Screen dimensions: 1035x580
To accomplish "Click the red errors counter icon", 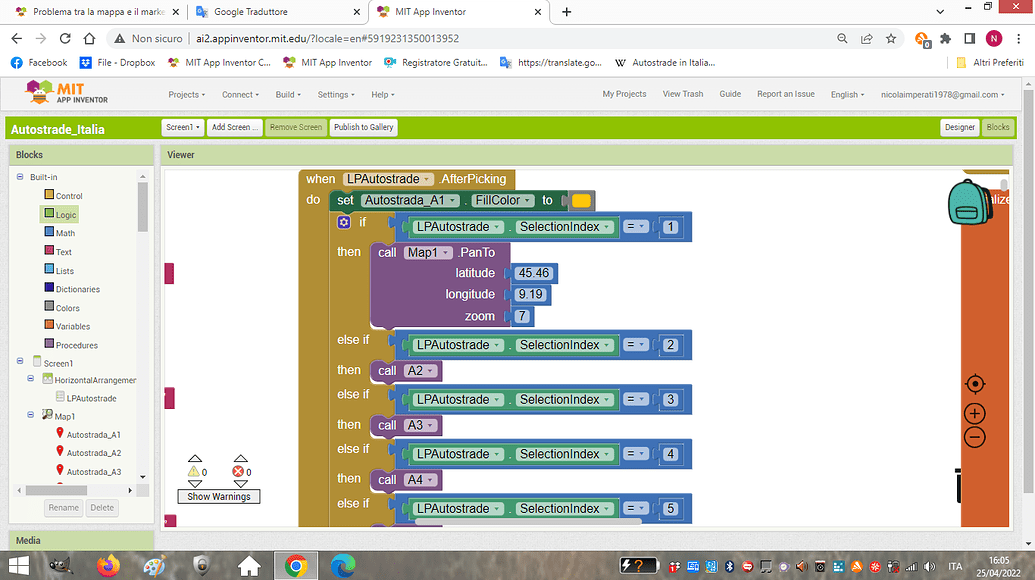I will [239, 470].
